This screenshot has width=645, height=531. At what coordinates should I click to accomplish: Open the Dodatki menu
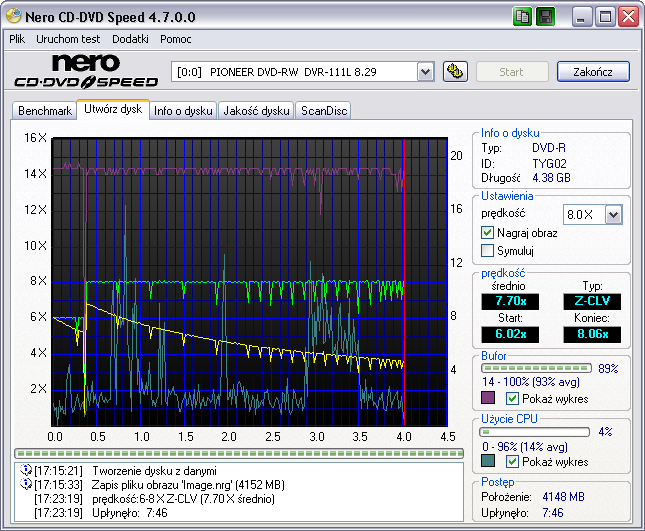pos(130,39)
